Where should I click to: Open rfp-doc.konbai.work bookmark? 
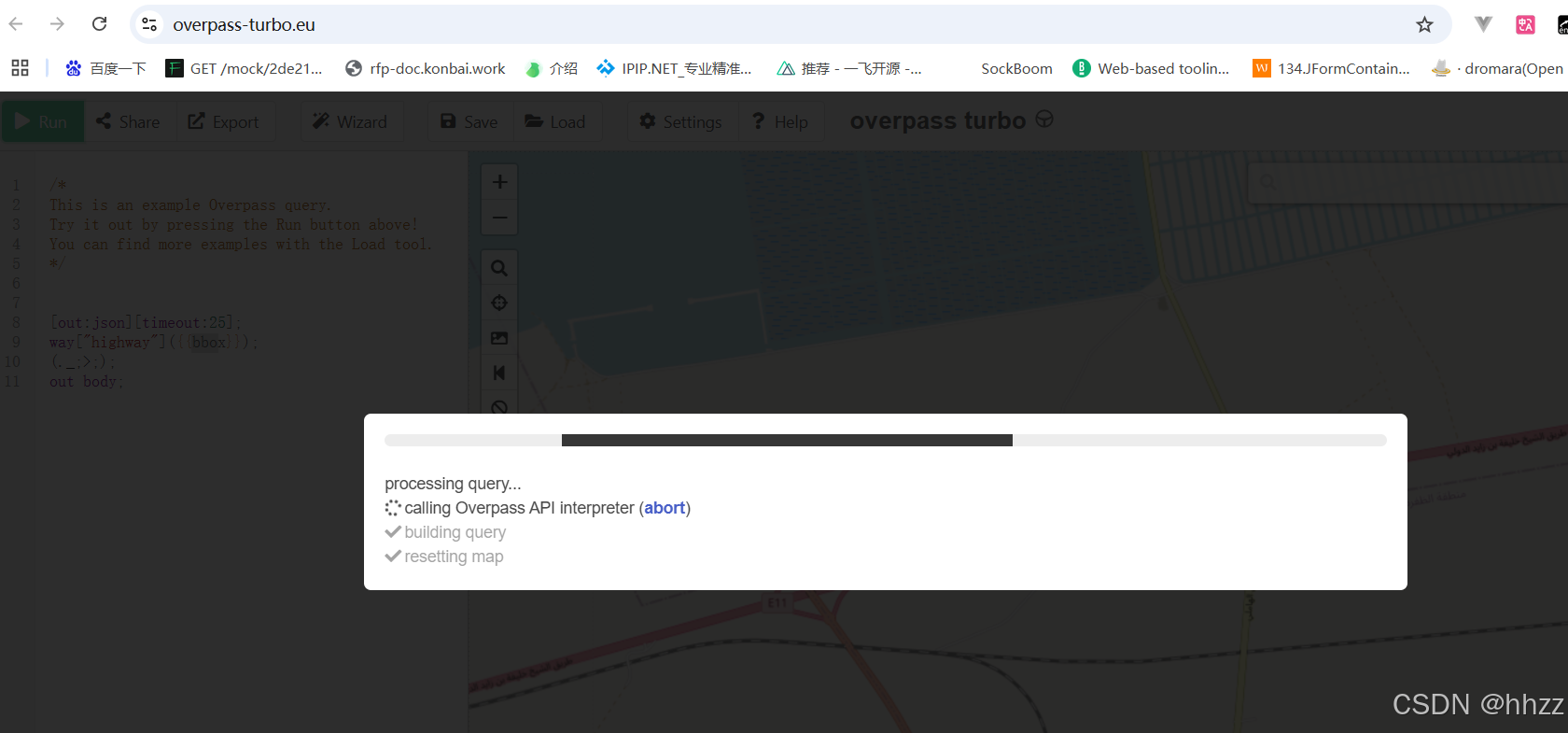coord(426,68)
